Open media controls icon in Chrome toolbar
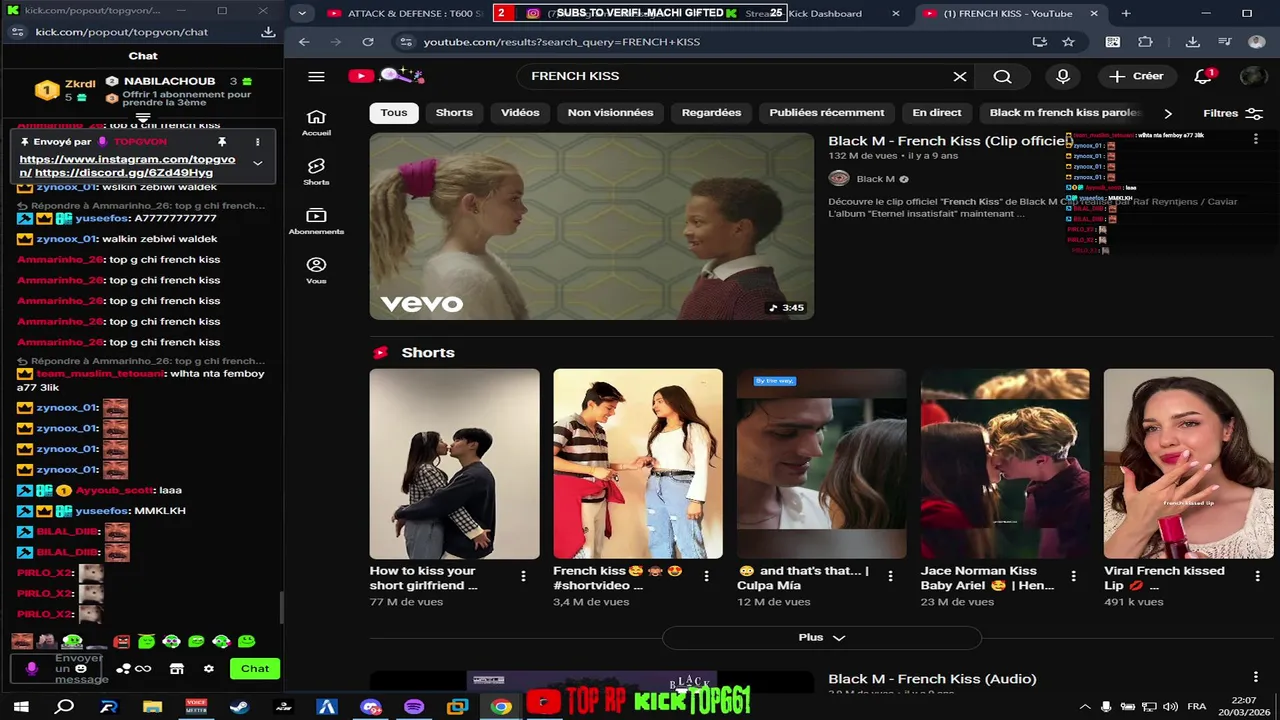The width and height of the screenshot is (1280, 720). tap(1225, 42)
